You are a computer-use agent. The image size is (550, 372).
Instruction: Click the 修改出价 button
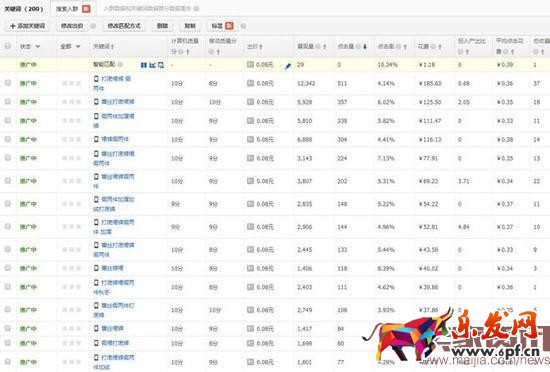click(72, 26)
